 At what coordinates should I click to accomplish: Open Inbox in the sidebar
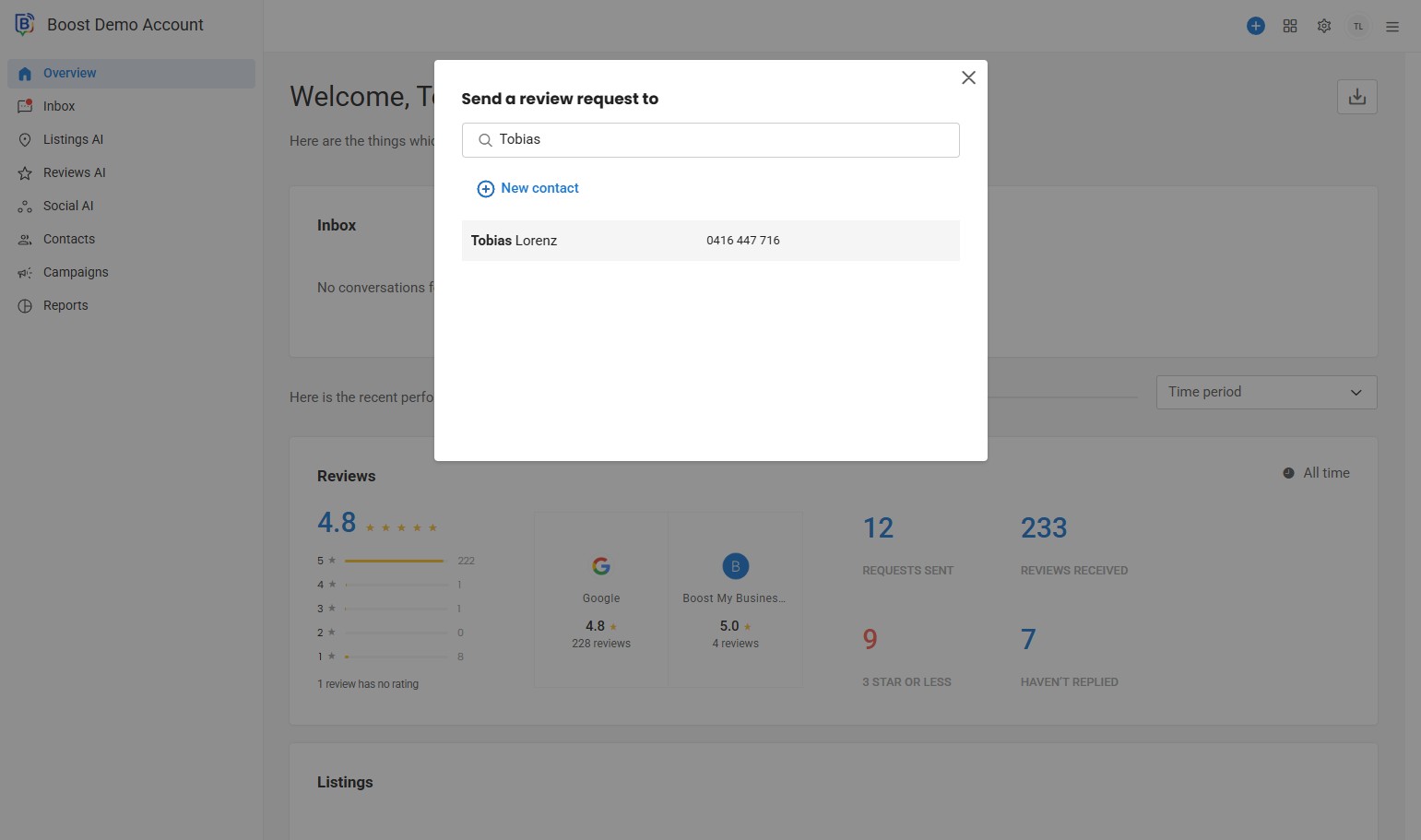click(x=59, y=106)
